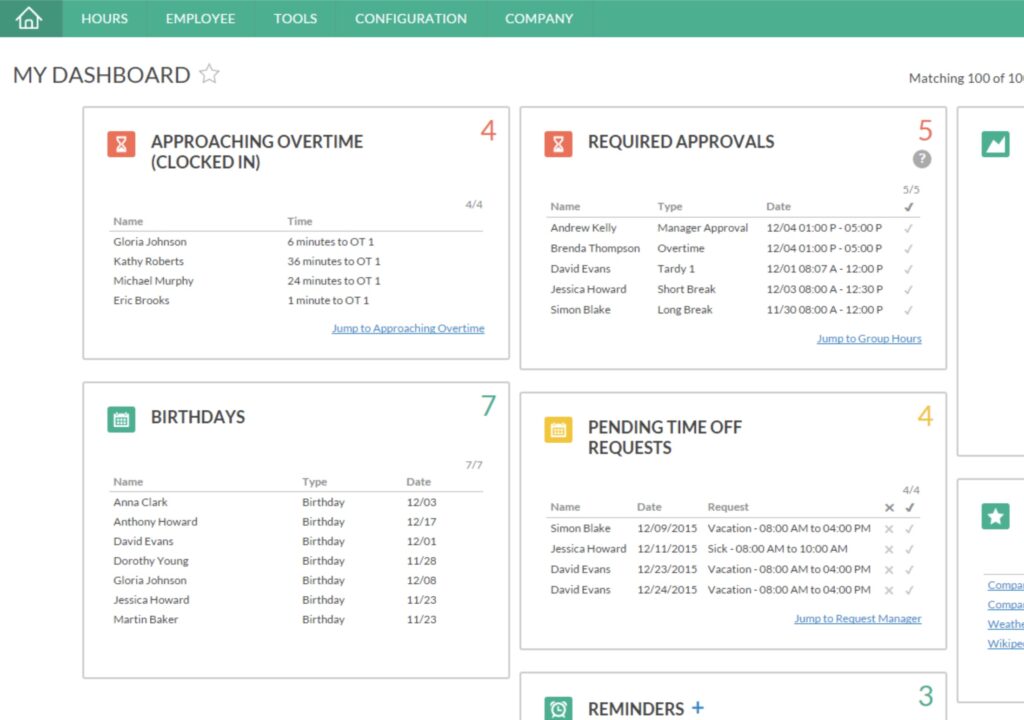Image resolution: width=1024 pixels, height=720 pixels.
Task: Select Anna Clark birthday row
Action: point(296,502)
